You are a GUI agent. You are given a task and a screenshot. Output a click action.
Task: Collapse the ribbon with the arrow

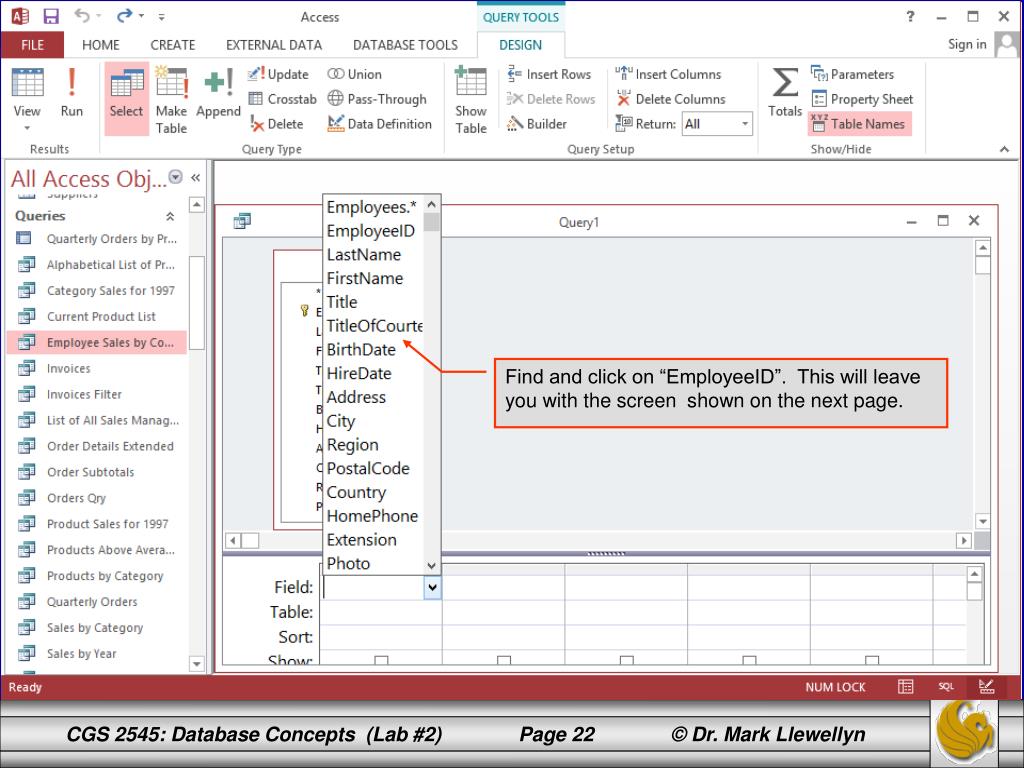1004,149
